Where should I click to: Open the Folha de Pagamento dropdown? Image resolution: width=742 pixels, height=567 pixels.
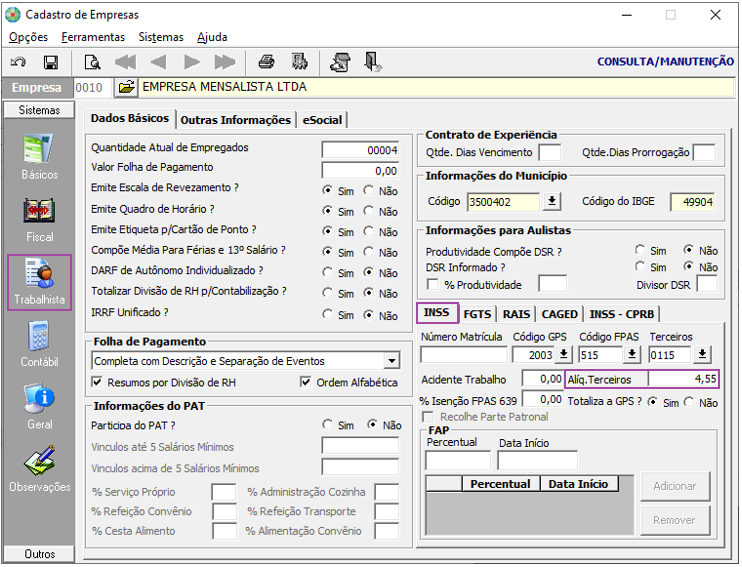(x=392, y=361)
